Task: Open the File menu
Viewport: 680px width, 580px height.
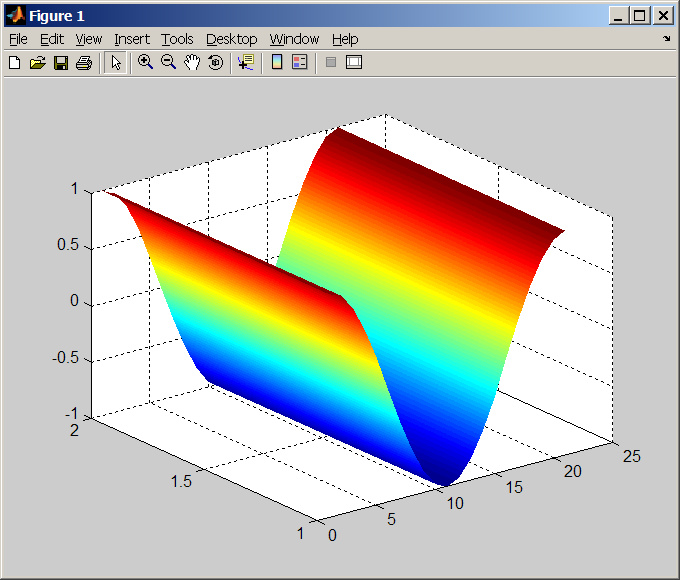Action: coord(18,39)
